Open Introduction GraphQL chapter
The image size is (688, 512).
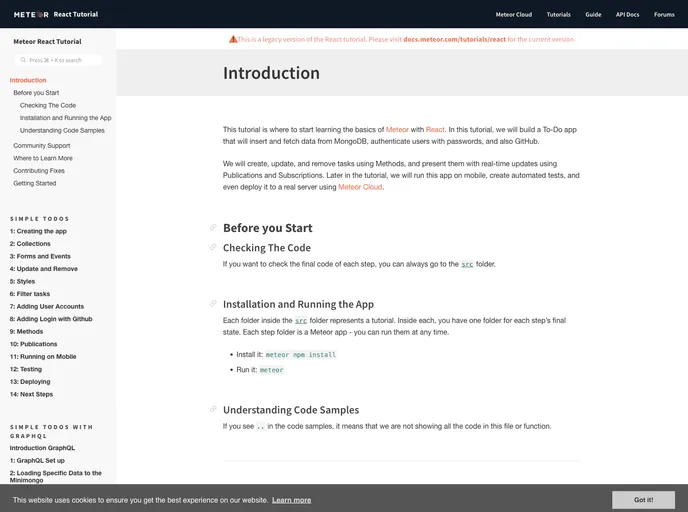click(x=42, y=448)
